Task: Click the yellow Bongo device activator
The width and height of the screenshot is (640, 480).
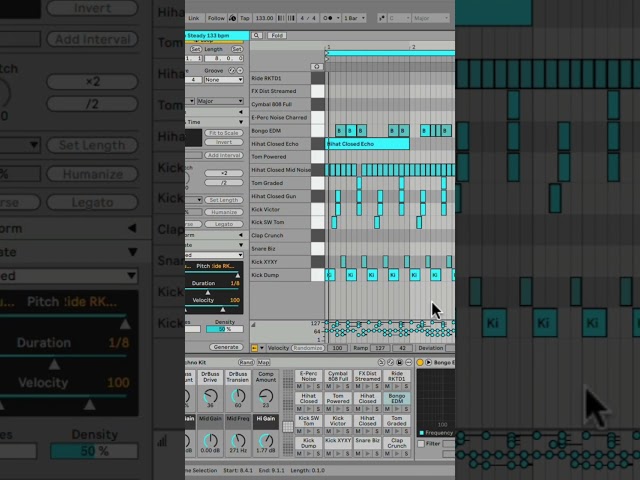Action: pos(420,362)
